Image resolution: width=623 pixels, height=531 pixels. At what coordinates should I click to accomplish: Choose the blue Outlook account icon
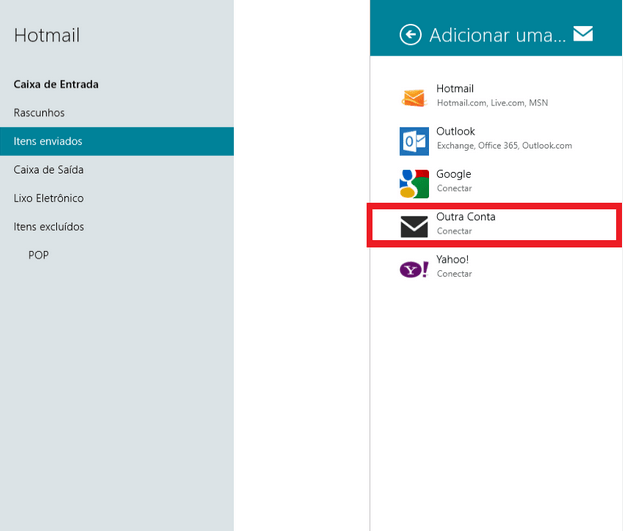pos(414,140)
